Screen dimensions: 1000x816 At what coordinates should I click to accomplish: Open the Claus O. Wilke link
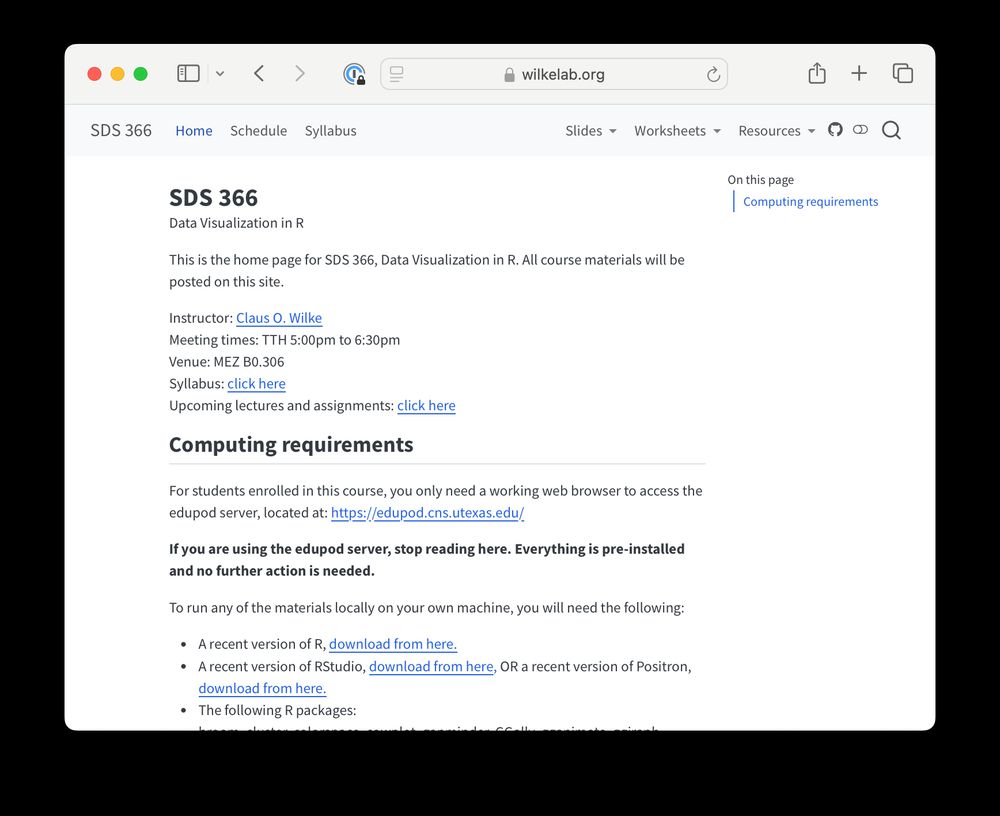279,318
